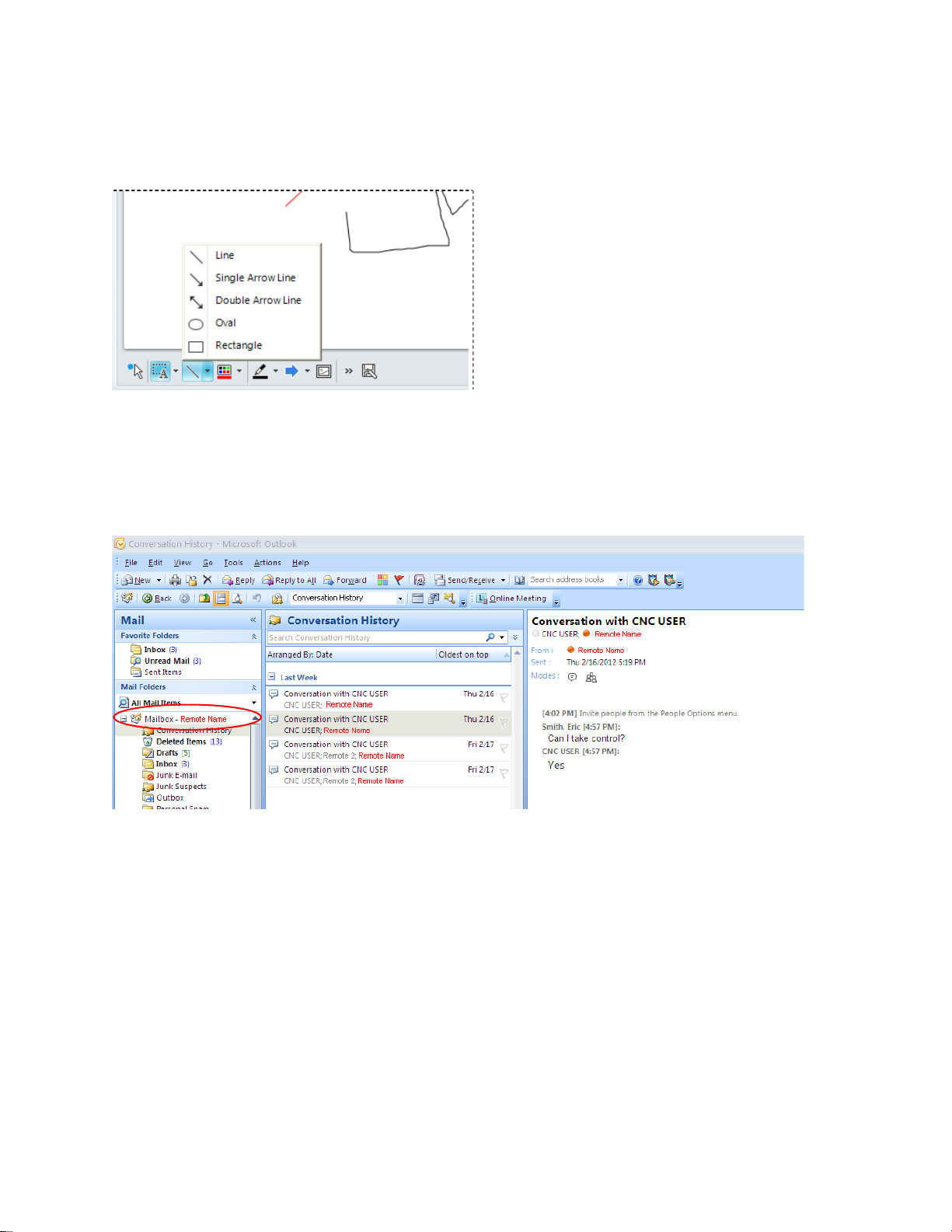Screen dimensions: 952x1232
Task: Open Unread Mail in Favorite Folders
Action: [x=166, y=661]
